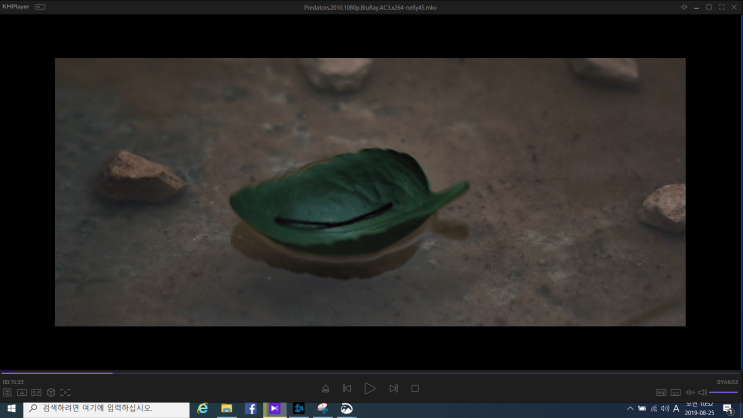This screenshot has width=743, height=418.
Task: Switch IME input mode 'A' indicator
Action: (676, 409)
